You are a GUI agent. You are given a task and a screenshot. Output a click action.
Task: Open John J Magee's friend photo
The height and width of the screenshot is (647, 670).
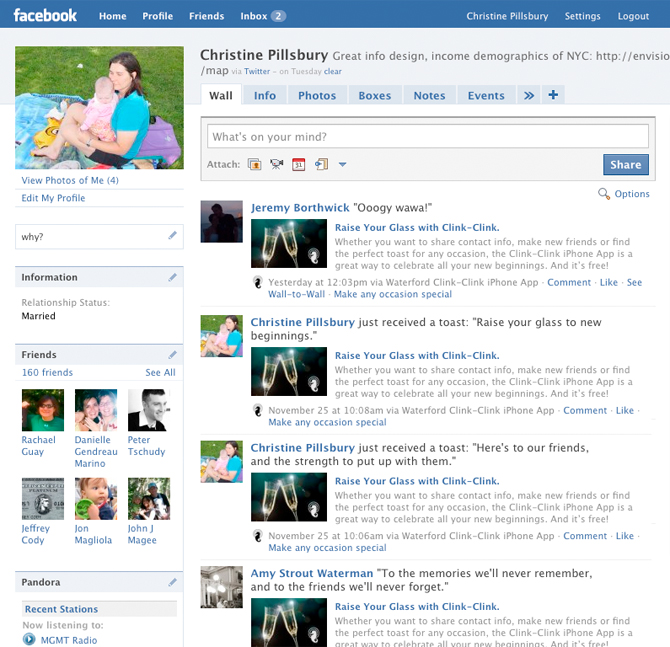coord(149,499)
